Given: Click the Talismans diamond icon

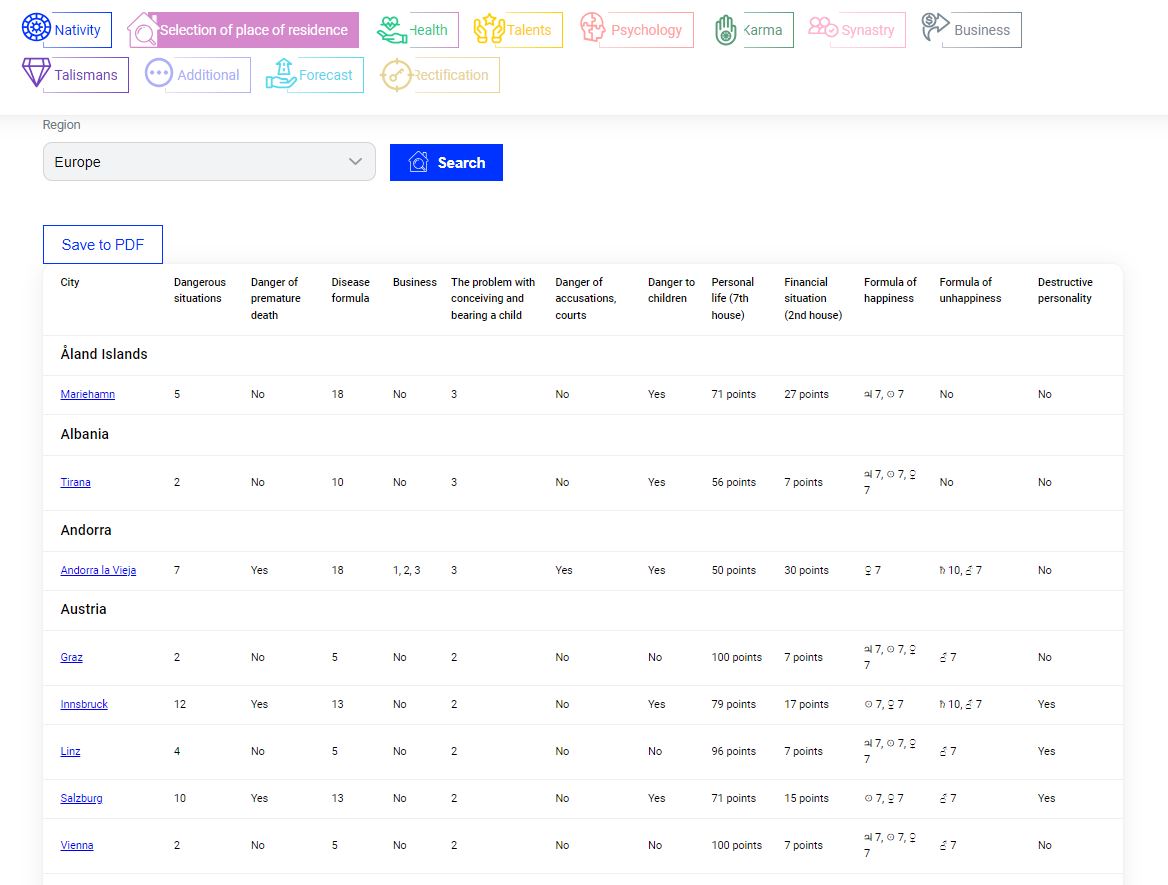Looking at the screenshot, I should point(36,73).
